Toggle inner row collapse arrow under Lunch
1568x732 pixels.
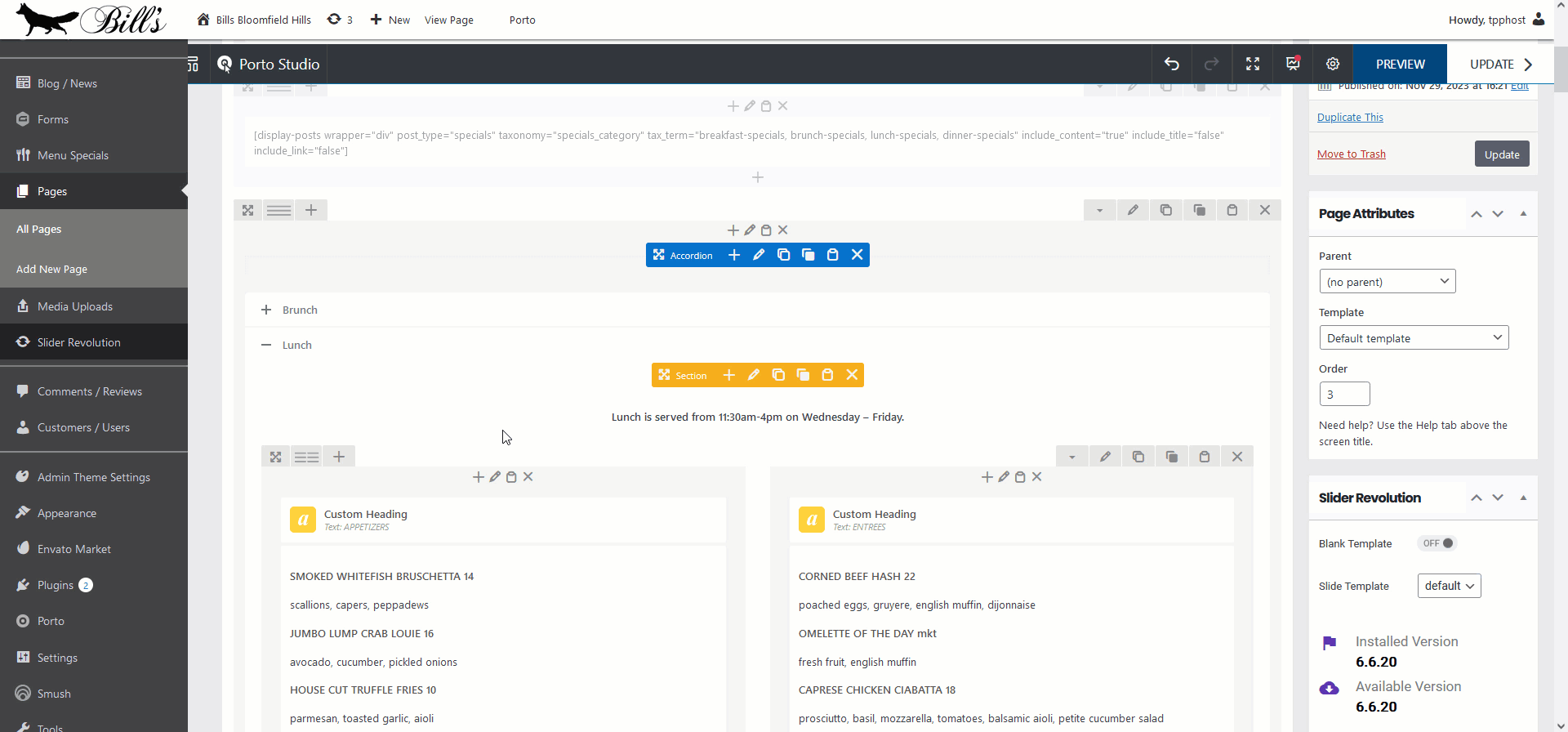1072,457
